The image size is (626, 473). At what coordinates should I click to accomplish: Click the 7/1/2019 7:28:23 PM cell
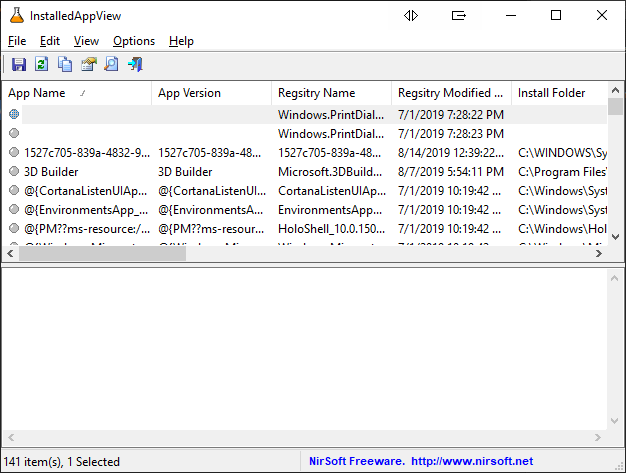point(451,134)
